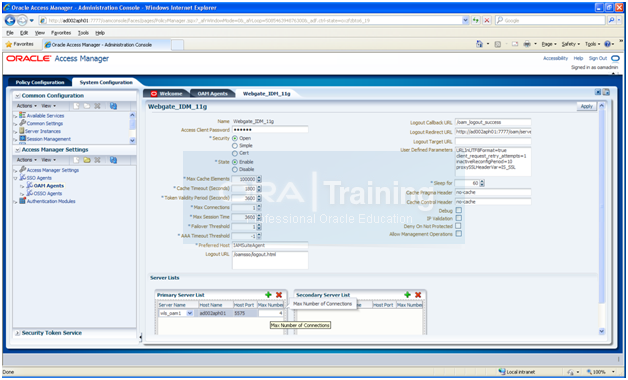Click the Apply button
The height and width of the screenshot is (380, 628).
pyautogui.click(x=586, y=106)
